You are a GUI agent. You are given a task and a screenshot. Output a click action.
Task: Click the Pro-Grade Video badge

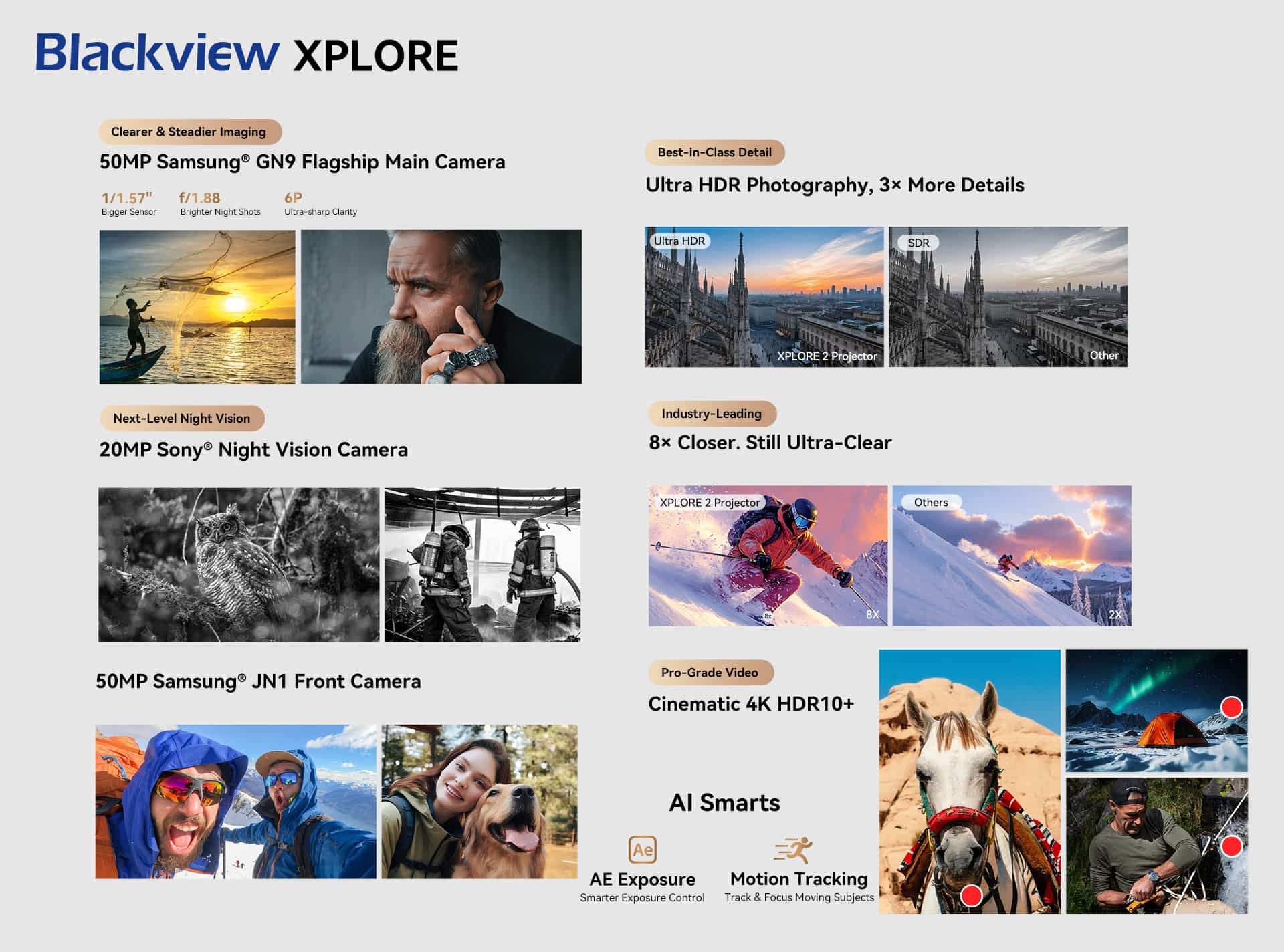tap(710, 673)
